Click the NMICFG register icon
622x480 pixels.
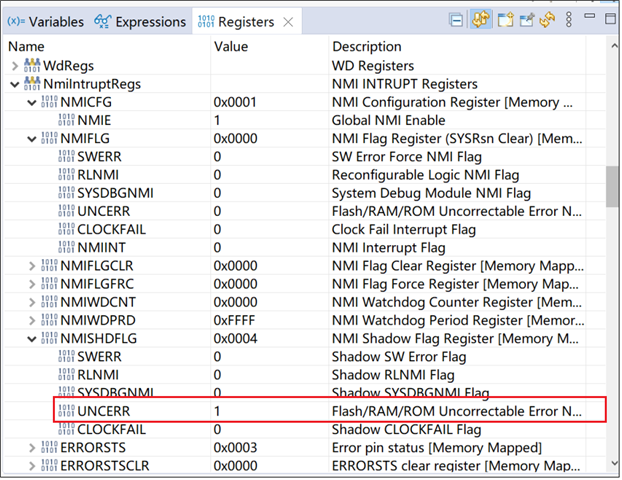(x=49, y=102)
